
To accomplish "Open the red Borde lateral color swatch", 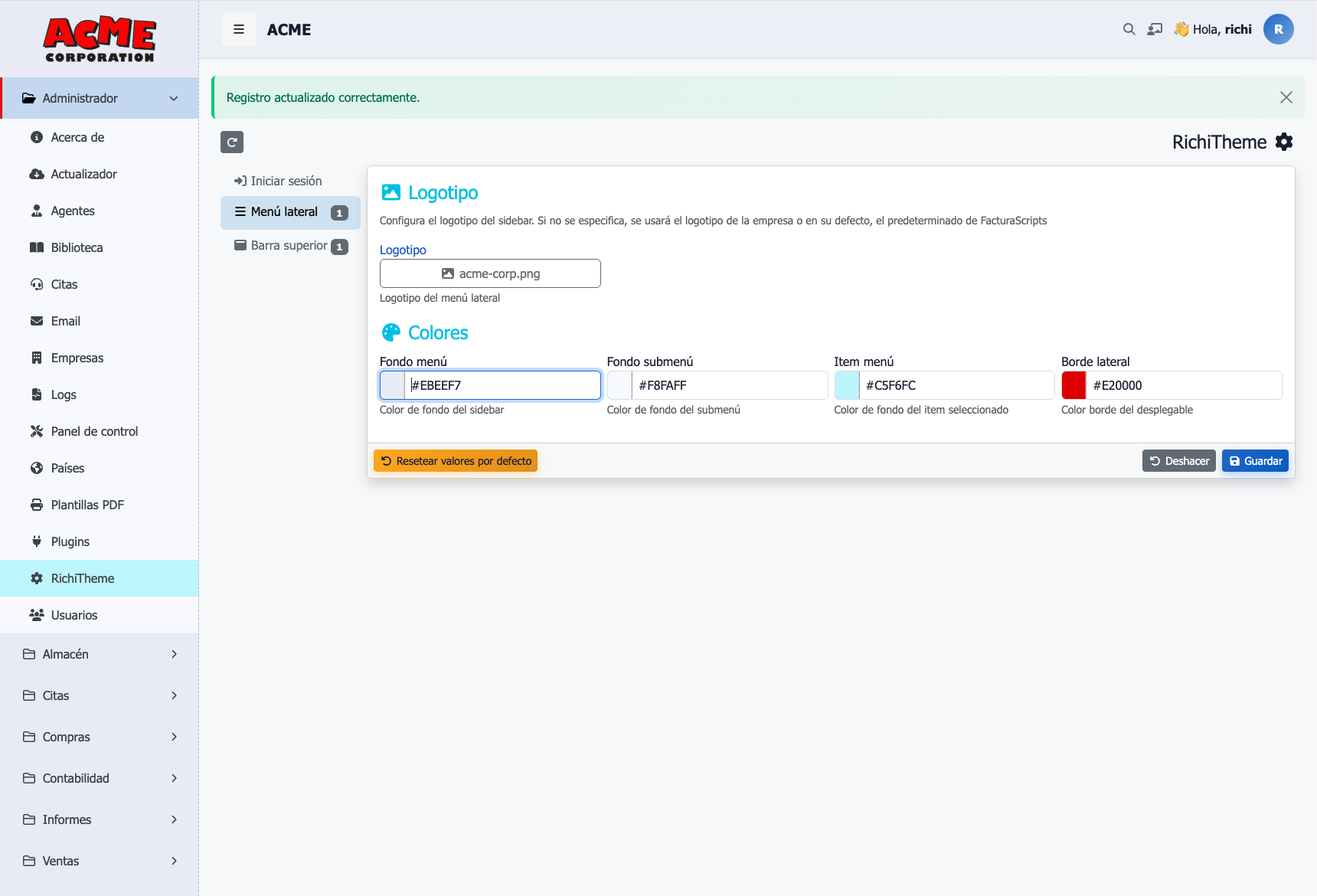I will 1074,385.
